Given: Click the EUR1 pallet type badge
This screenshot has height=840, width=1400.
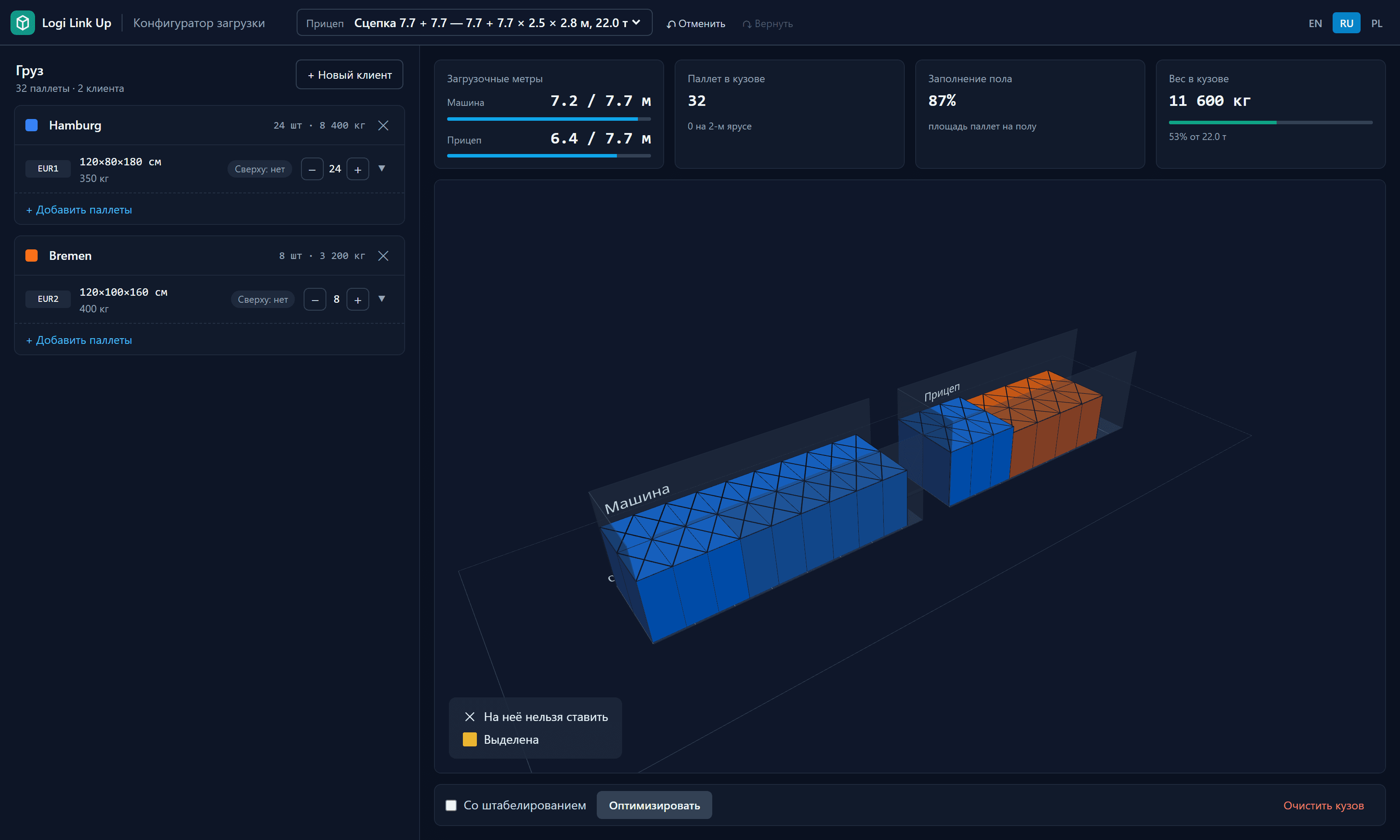Looking at the screenshot, I should point(48,169).
